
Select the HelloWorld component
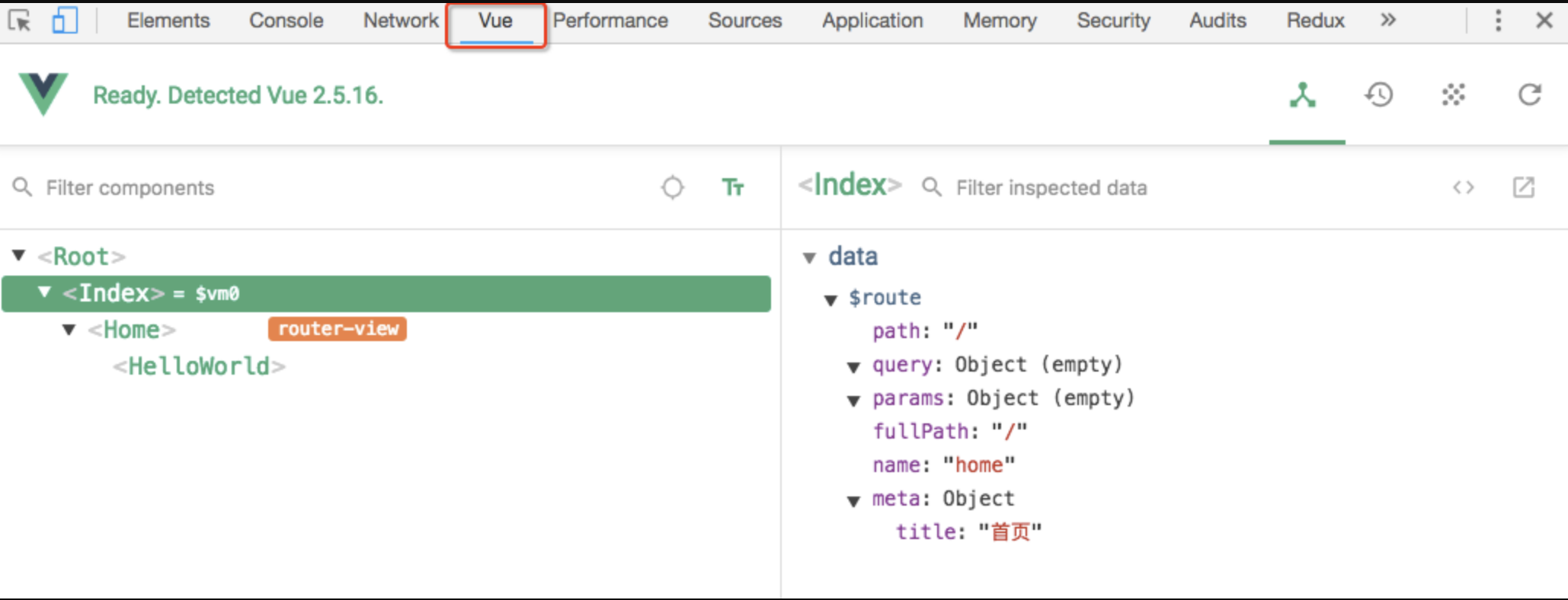[199, 366]
